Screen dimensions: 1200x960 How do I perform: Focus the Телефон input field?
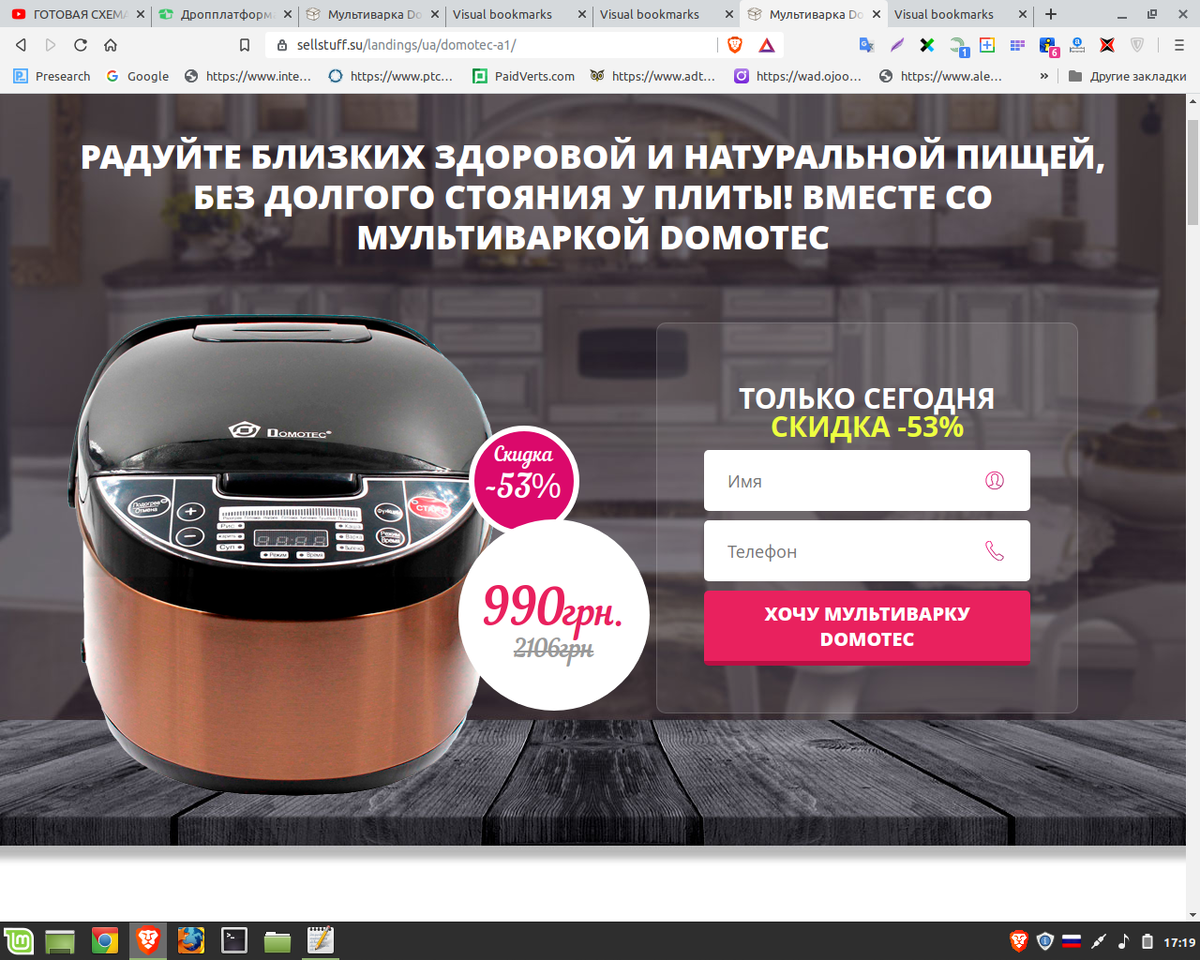point(867,551)
